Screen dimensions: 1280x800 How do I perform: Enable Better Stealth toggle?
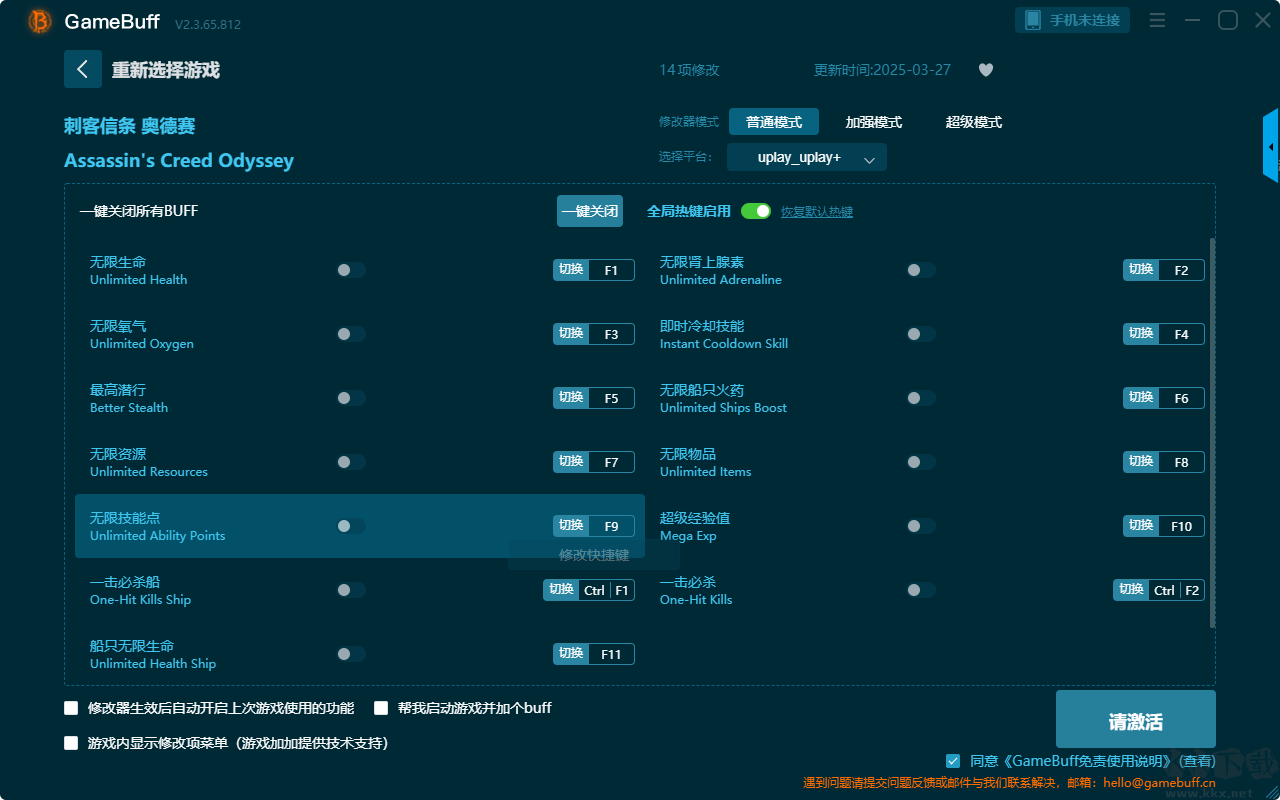pyautogui.click(x=351, y=398)
